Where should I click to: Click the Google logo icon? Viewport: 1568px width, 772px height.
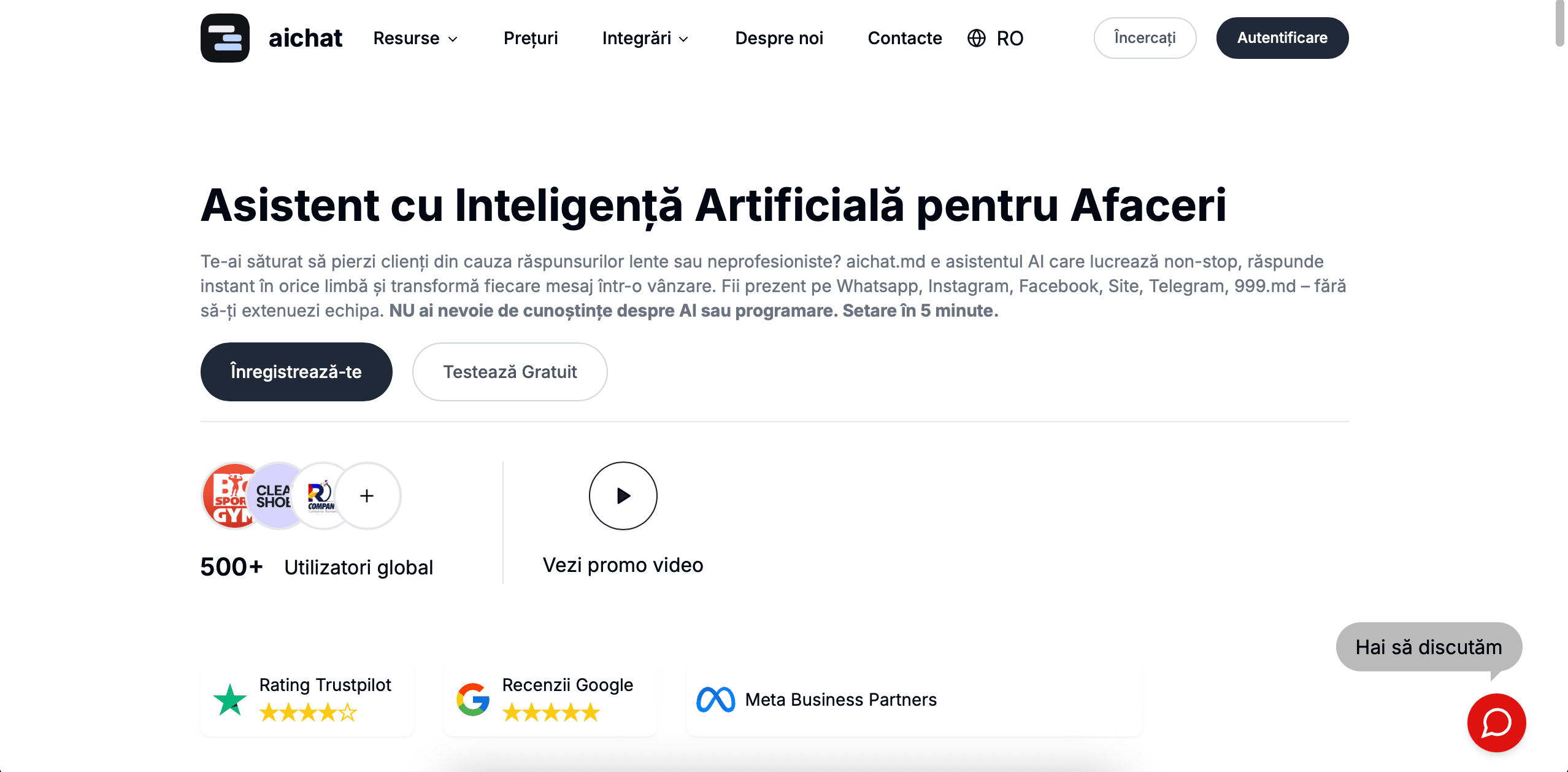coord(472,700)
